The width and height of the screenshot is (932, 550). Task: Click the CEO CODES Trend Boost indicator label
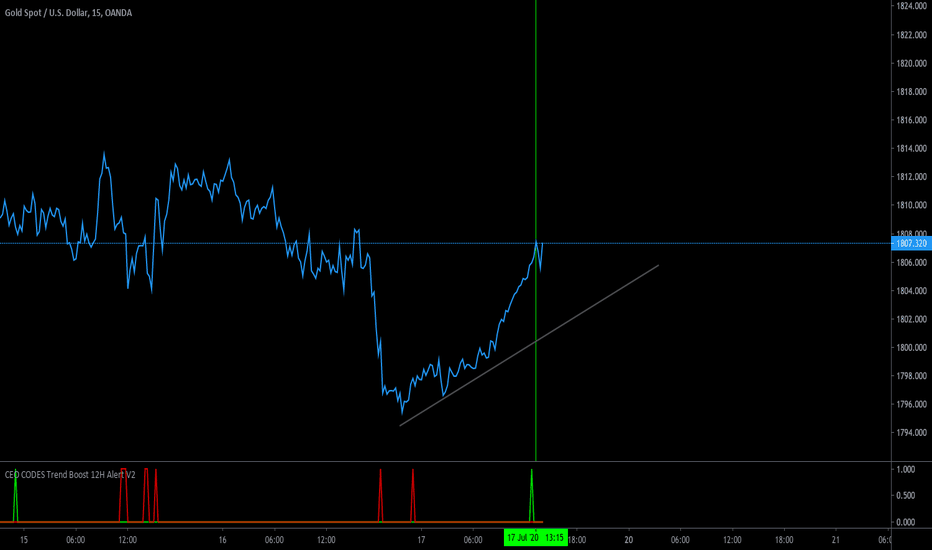tap(70, 474)
